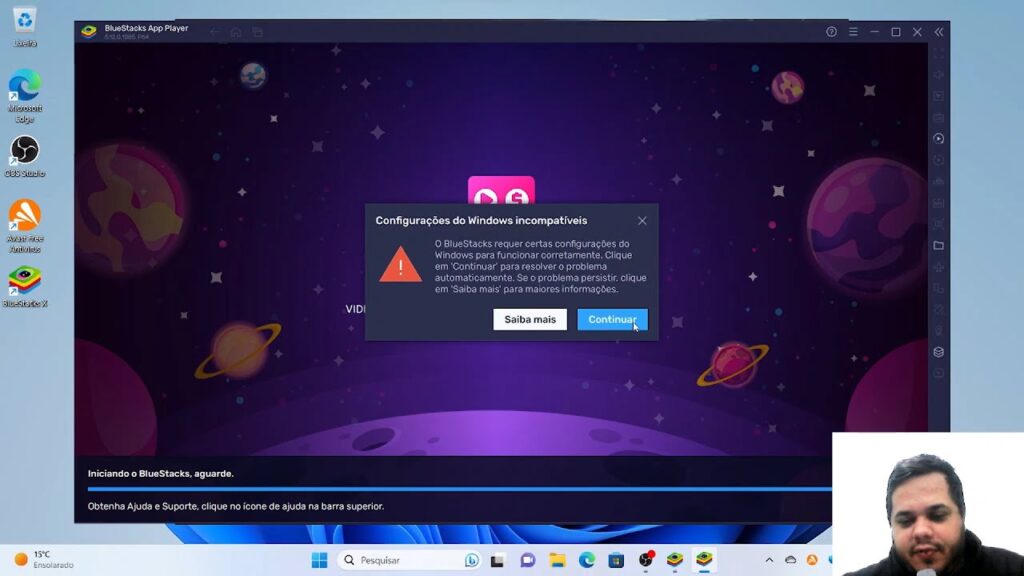Open the BlueStacks hamburger menu
The height and width of the screenshot is (576, 1024).
(x=853, y=31)
